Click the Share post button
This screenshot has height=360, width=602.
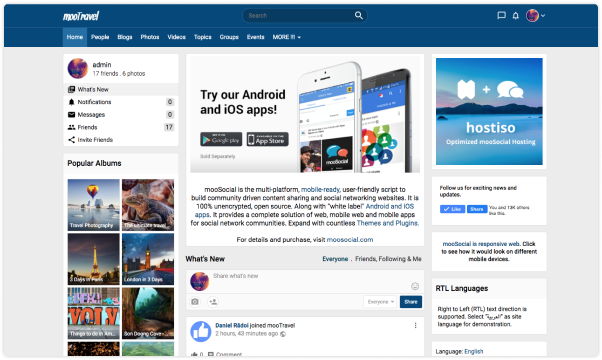coord(411,302)
